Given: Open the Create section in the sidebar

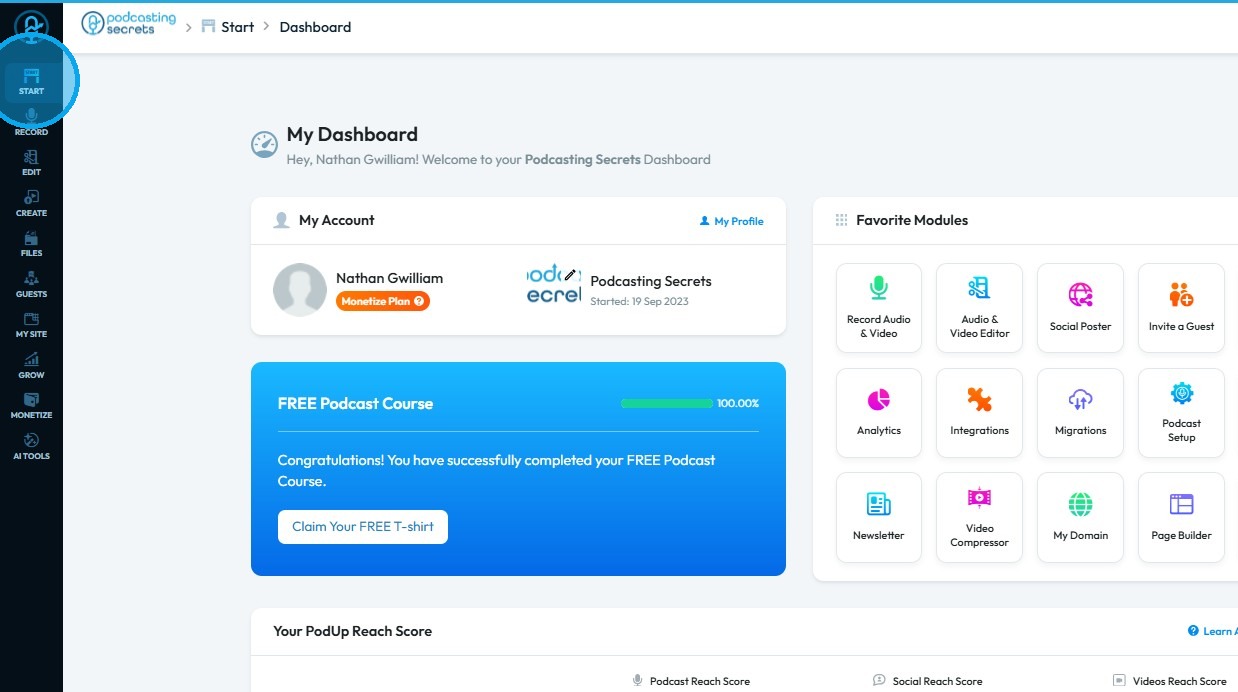Looking at the screenshot, I should coord(31,204).
